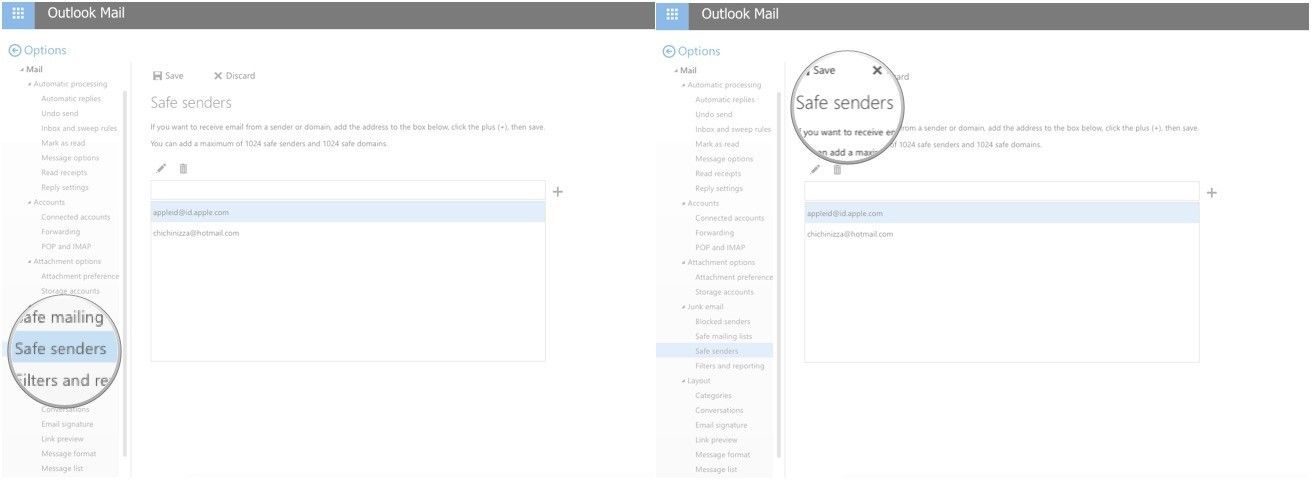The image size is (1311, 480).
Task: Click the Save disk icon in left window
Action: (x=157, y=76)
